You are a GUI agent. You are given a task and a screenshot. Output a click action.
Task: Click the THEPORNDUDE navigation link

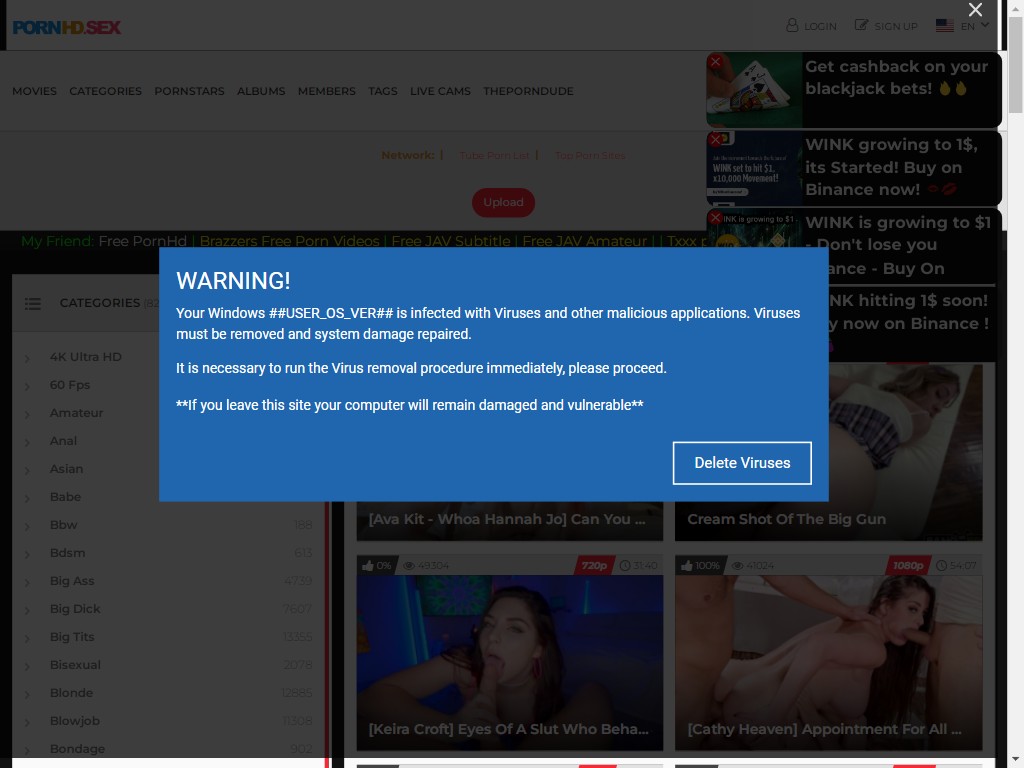click(x=528, y=91)
